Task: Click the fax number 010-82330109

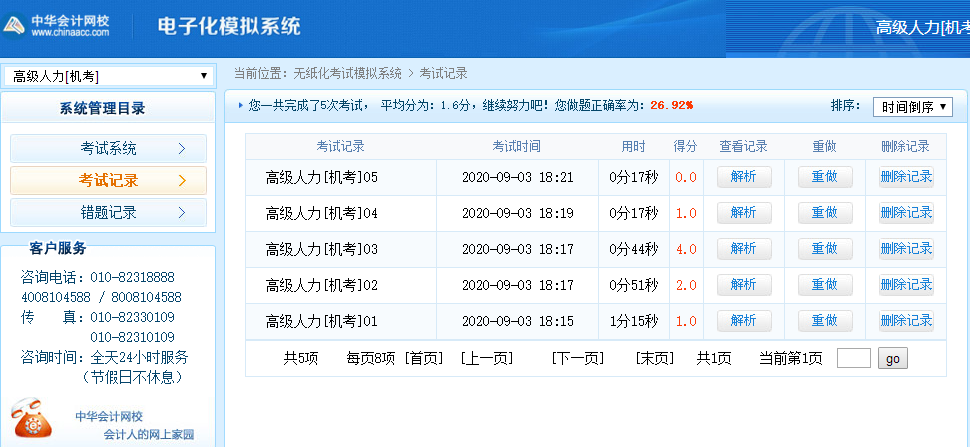Action: click(132, 318)
